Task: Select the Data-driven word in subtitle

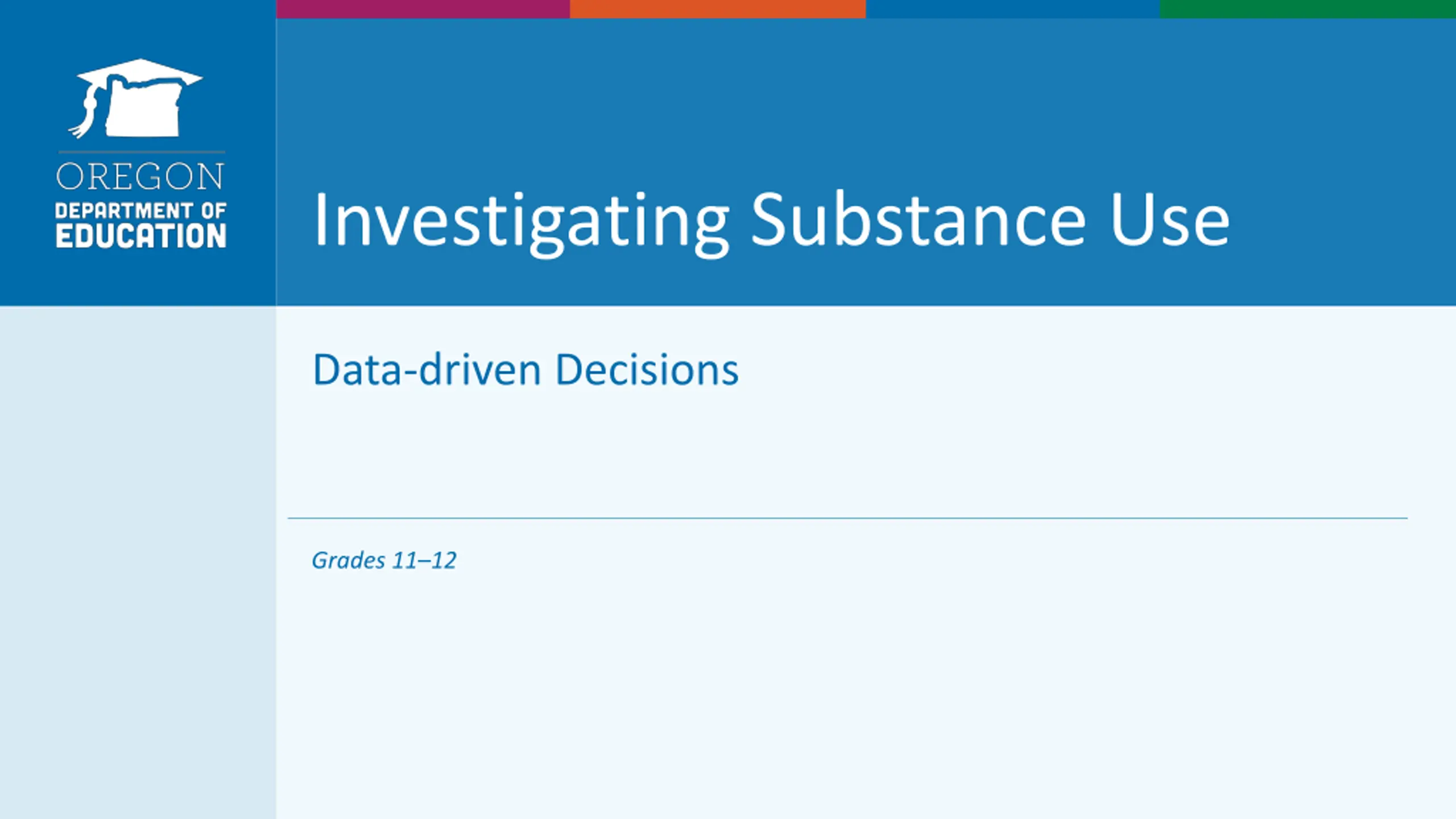Action: [x=427, y=370]
